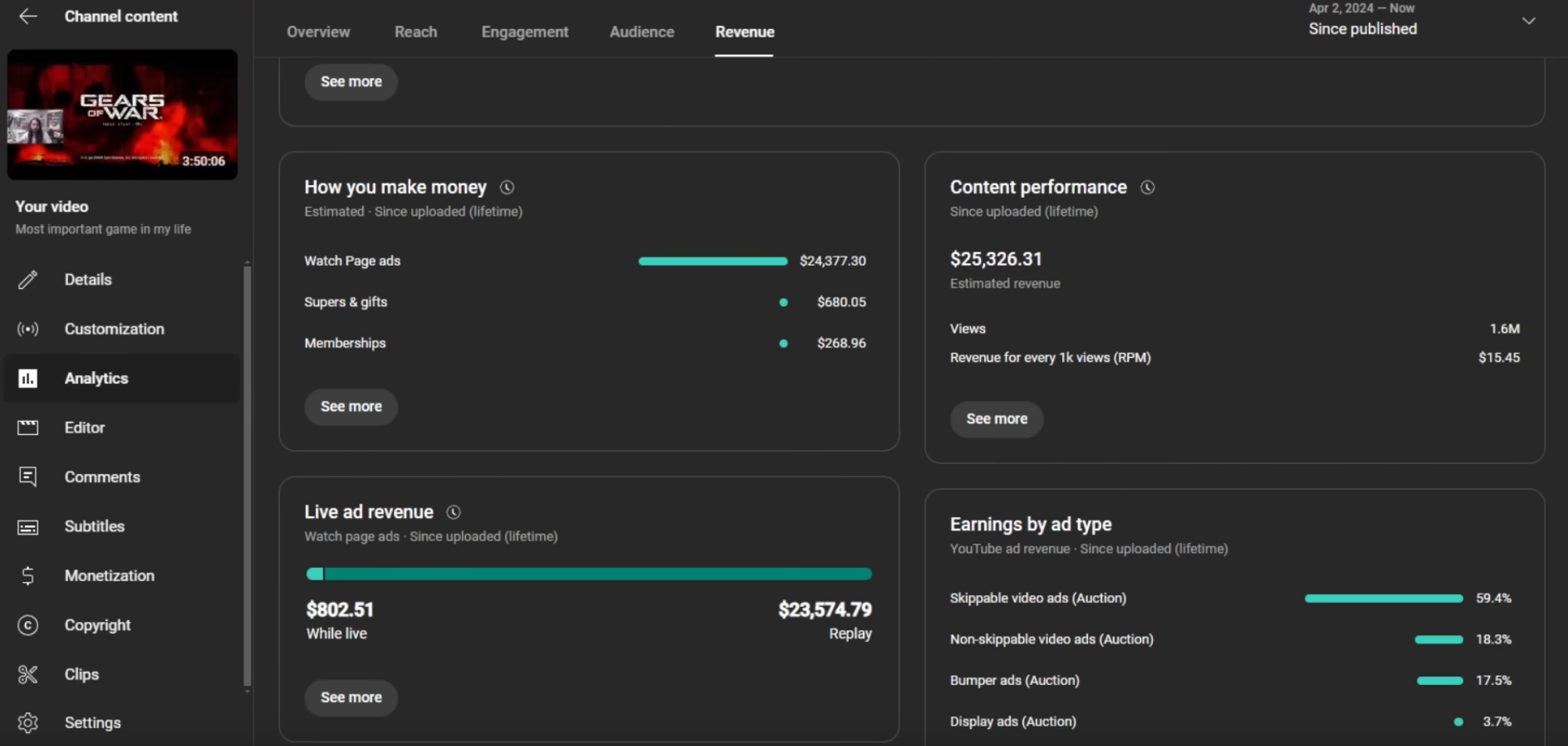Select the Clips scissors icon
Screen dimensions: 1568x746
[x=28, y=675]
